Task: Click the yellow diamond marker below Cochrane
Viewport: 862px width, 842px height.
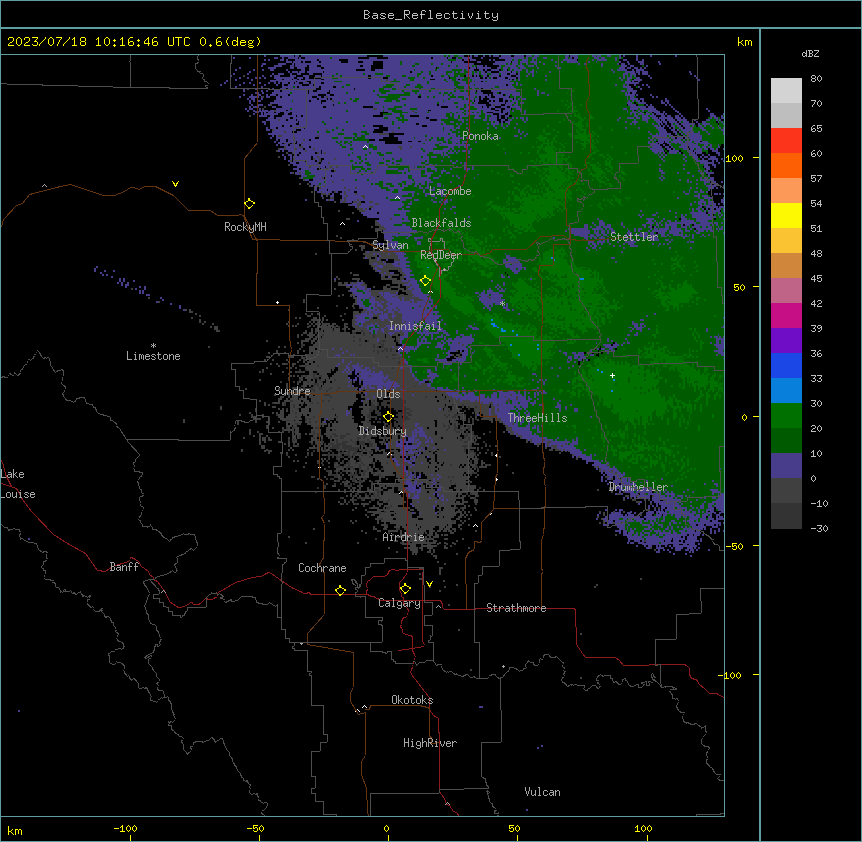Action: [x=340, y=590]
